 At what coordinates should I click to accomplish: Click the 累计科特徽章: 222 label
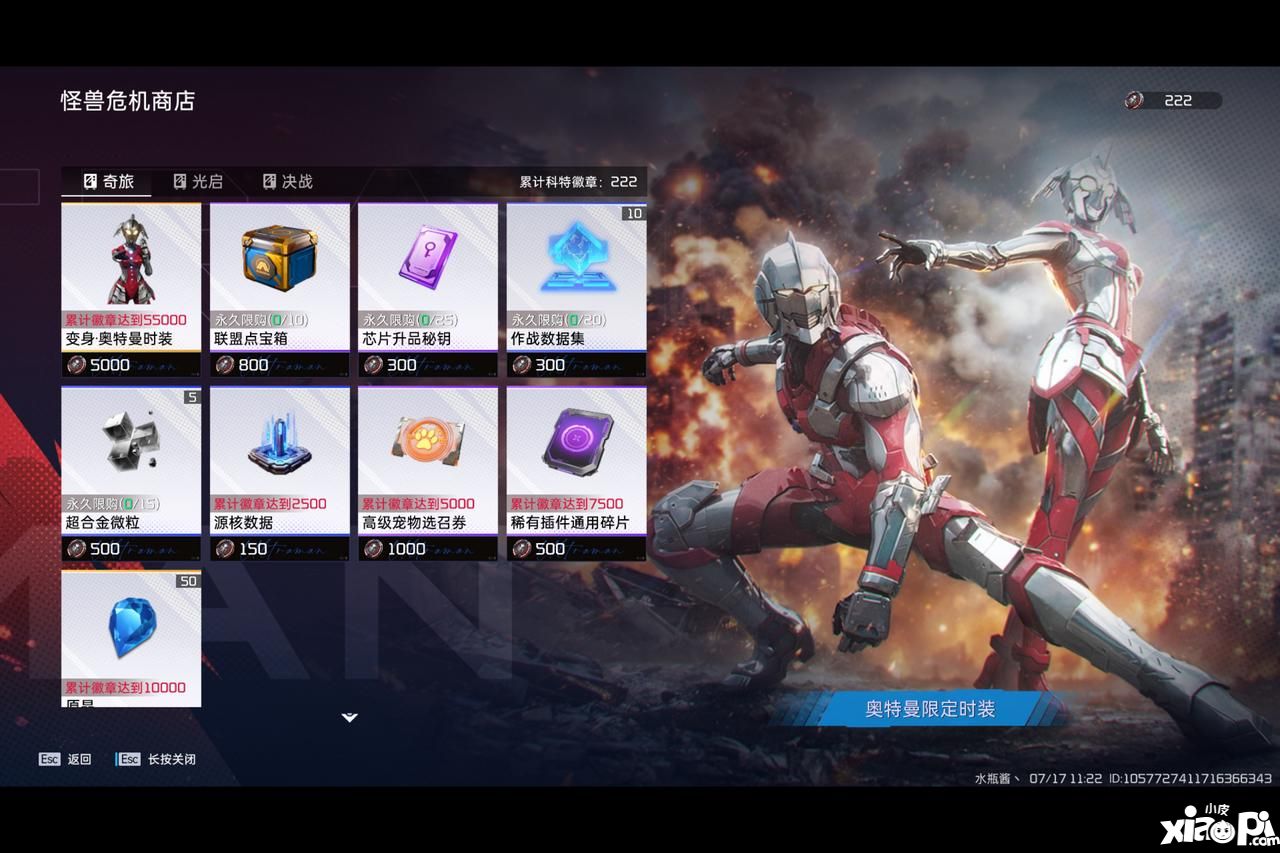coord(578,182)
